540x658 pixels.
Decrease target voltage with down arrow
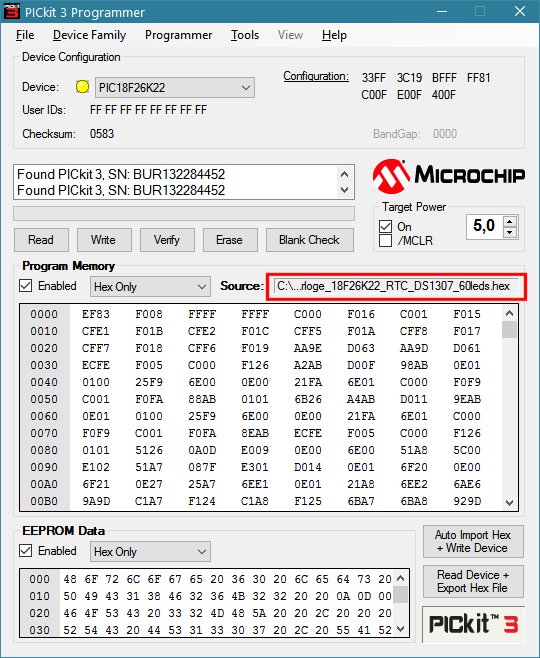pyautogui.click(x=510, y=232)
